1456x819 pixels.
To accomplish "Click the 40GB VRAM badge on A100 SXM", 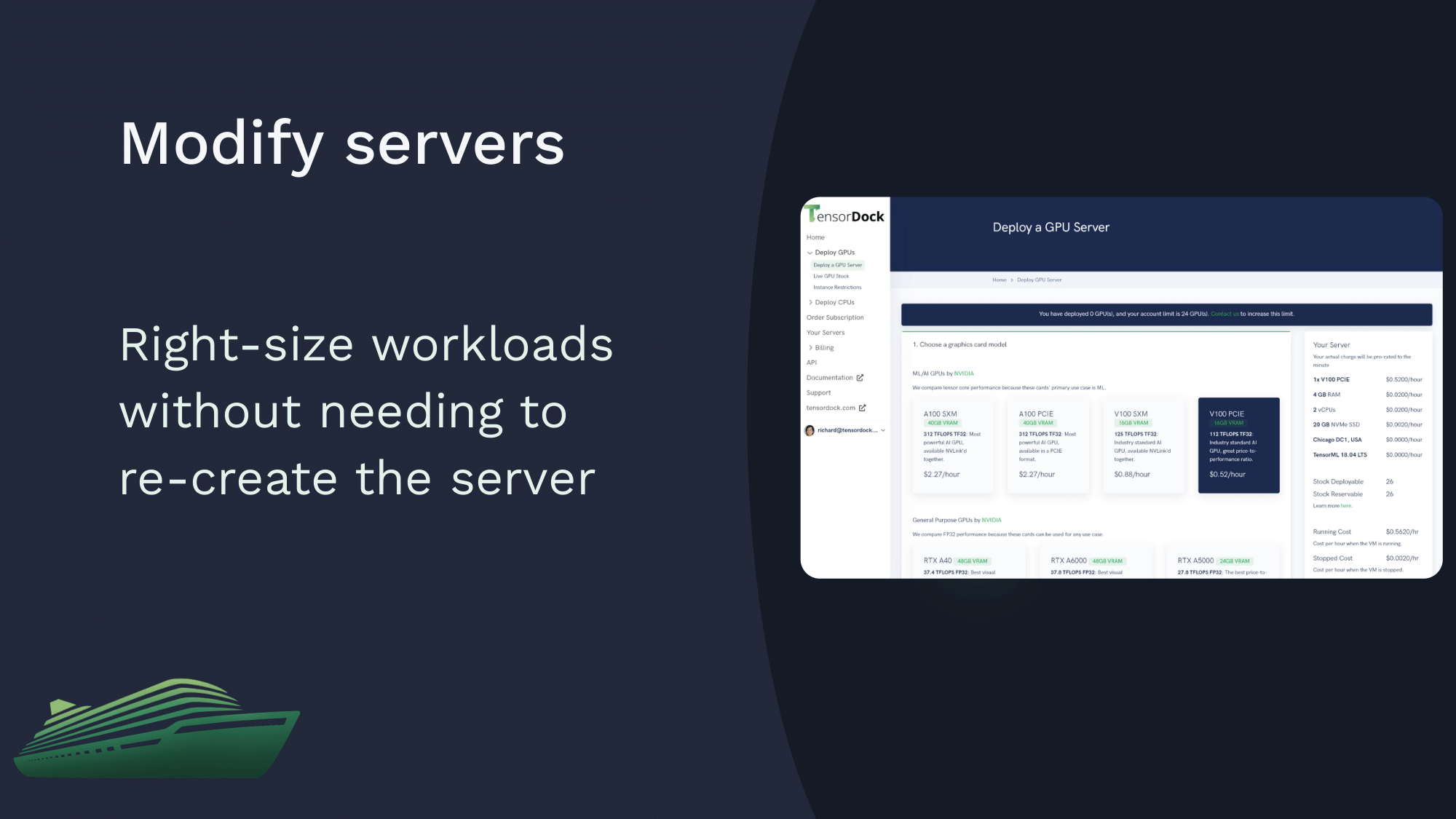I will [943, 423].
